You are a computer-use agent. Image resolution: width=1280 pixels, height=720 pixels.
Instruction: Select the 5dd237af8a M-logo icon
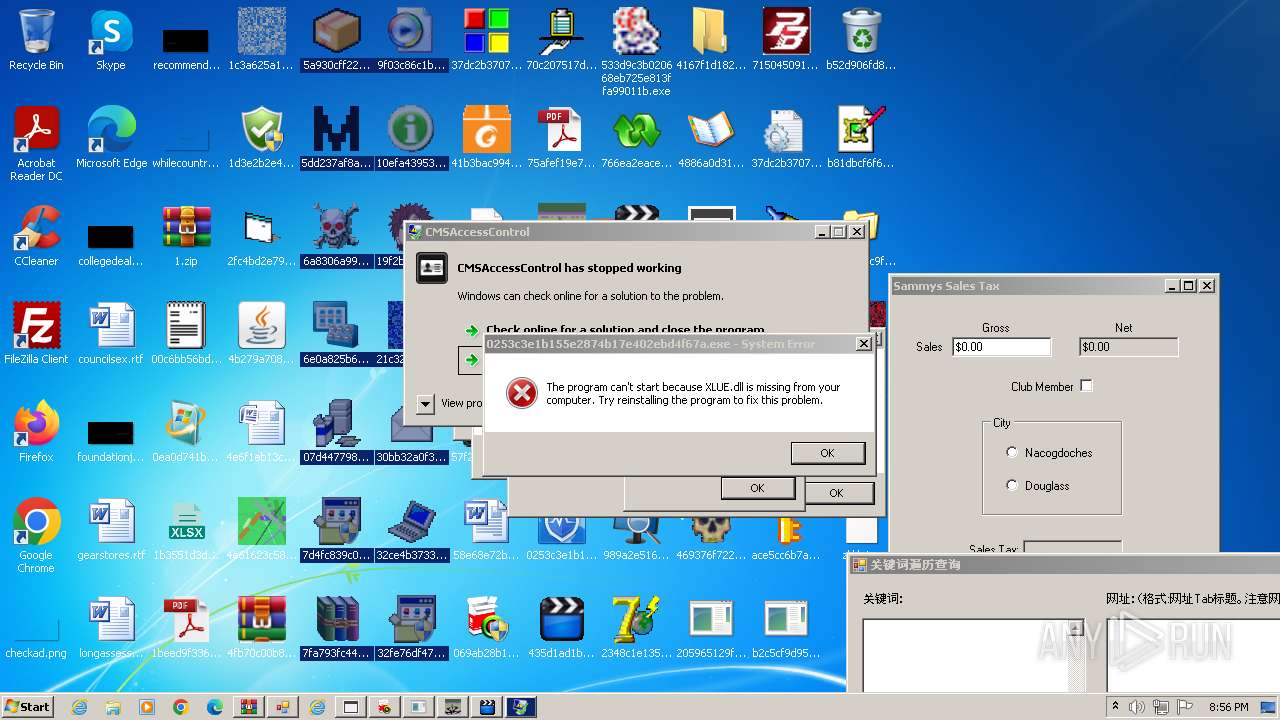(337, 138)
